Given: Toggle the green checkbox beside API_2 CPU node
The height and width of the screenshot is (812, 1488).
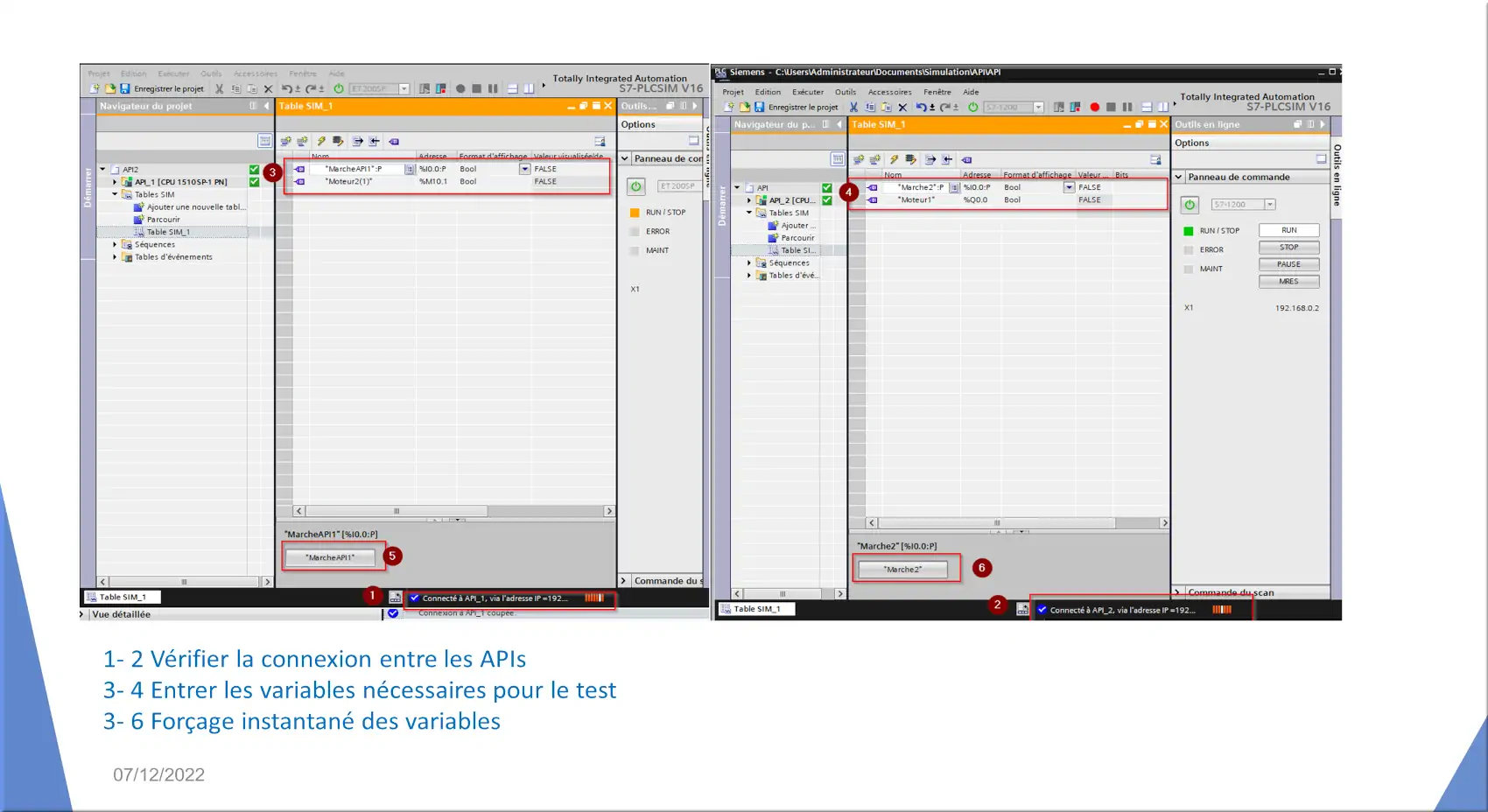Looking at the screenshot, I should 827,200.
